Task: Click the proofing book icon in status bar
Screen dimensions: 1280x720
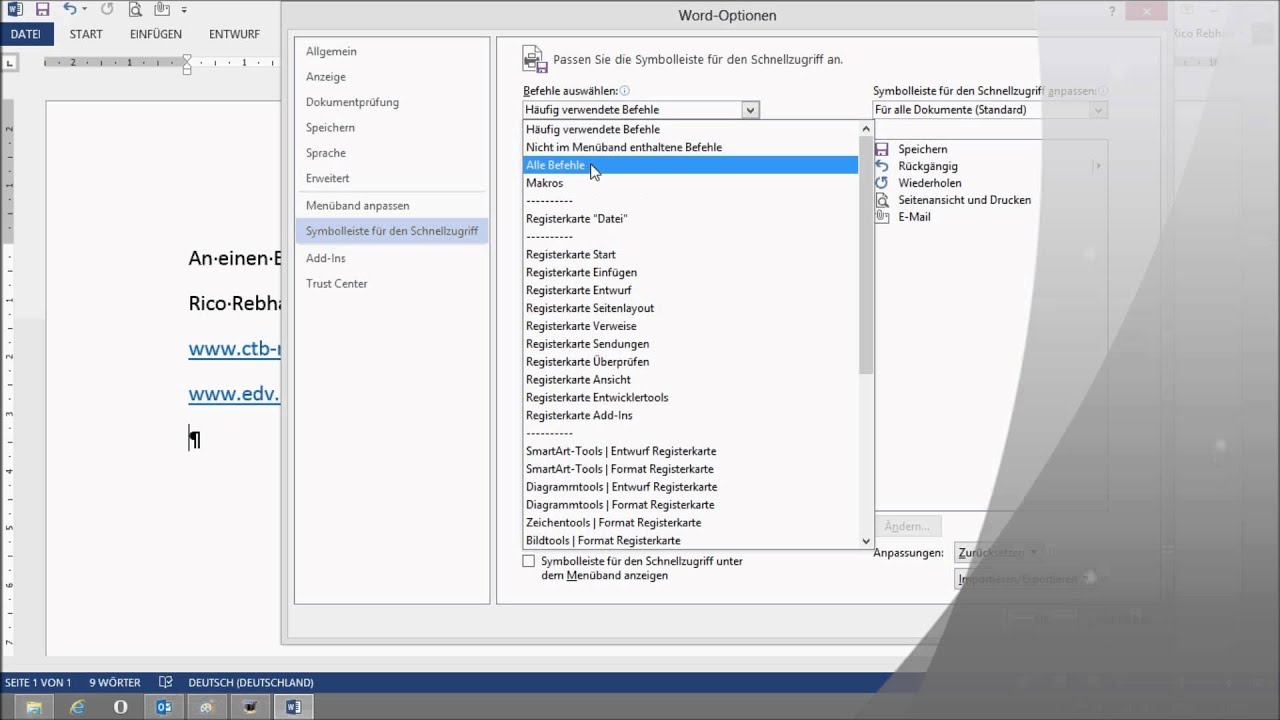Action: (166, 683)
